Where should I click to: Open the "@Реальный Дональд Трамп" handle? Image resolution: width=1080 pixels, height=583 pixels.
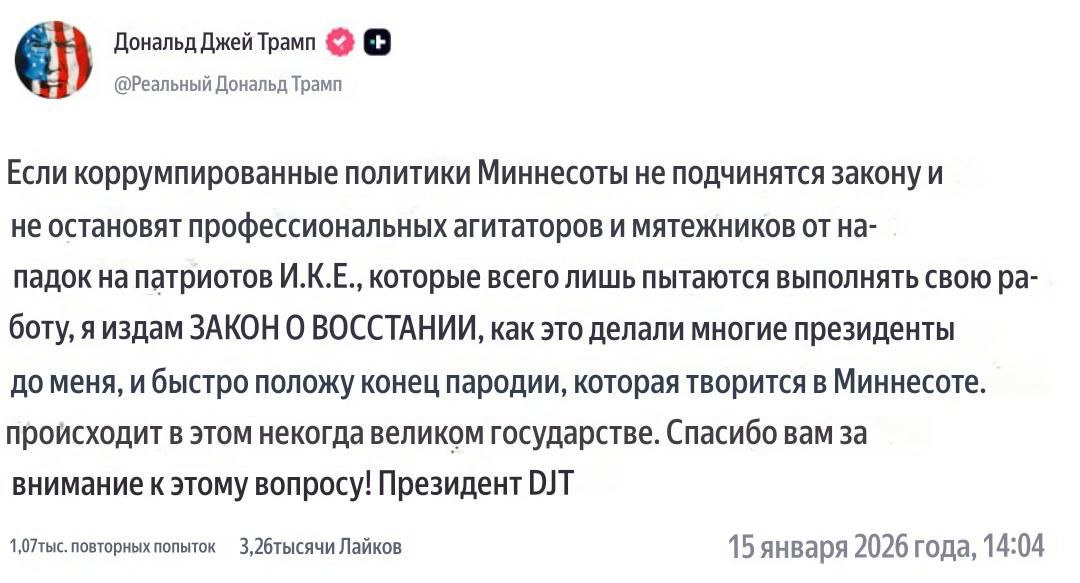click(229, 85)
